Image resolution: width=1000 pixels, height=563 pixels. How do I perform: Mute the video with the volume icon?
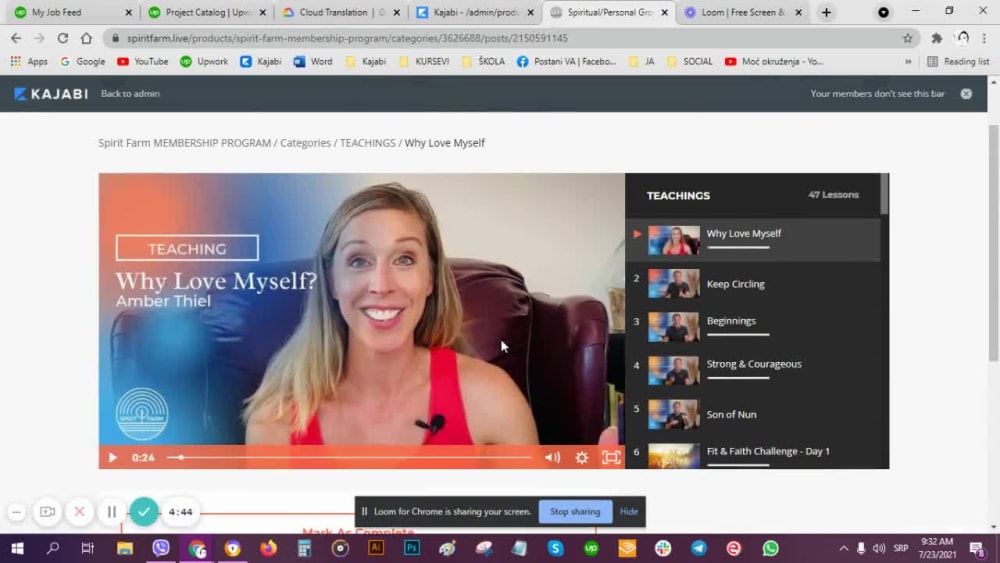click(552, 457)
